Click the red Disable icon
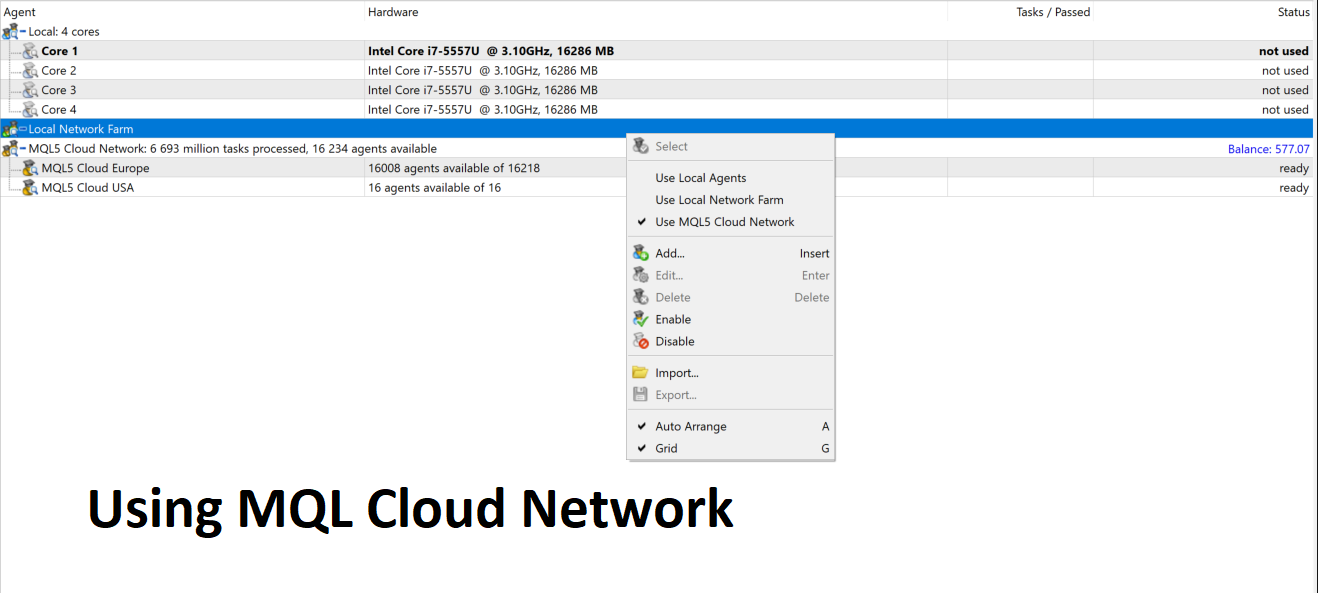 (x=641, y=341)
